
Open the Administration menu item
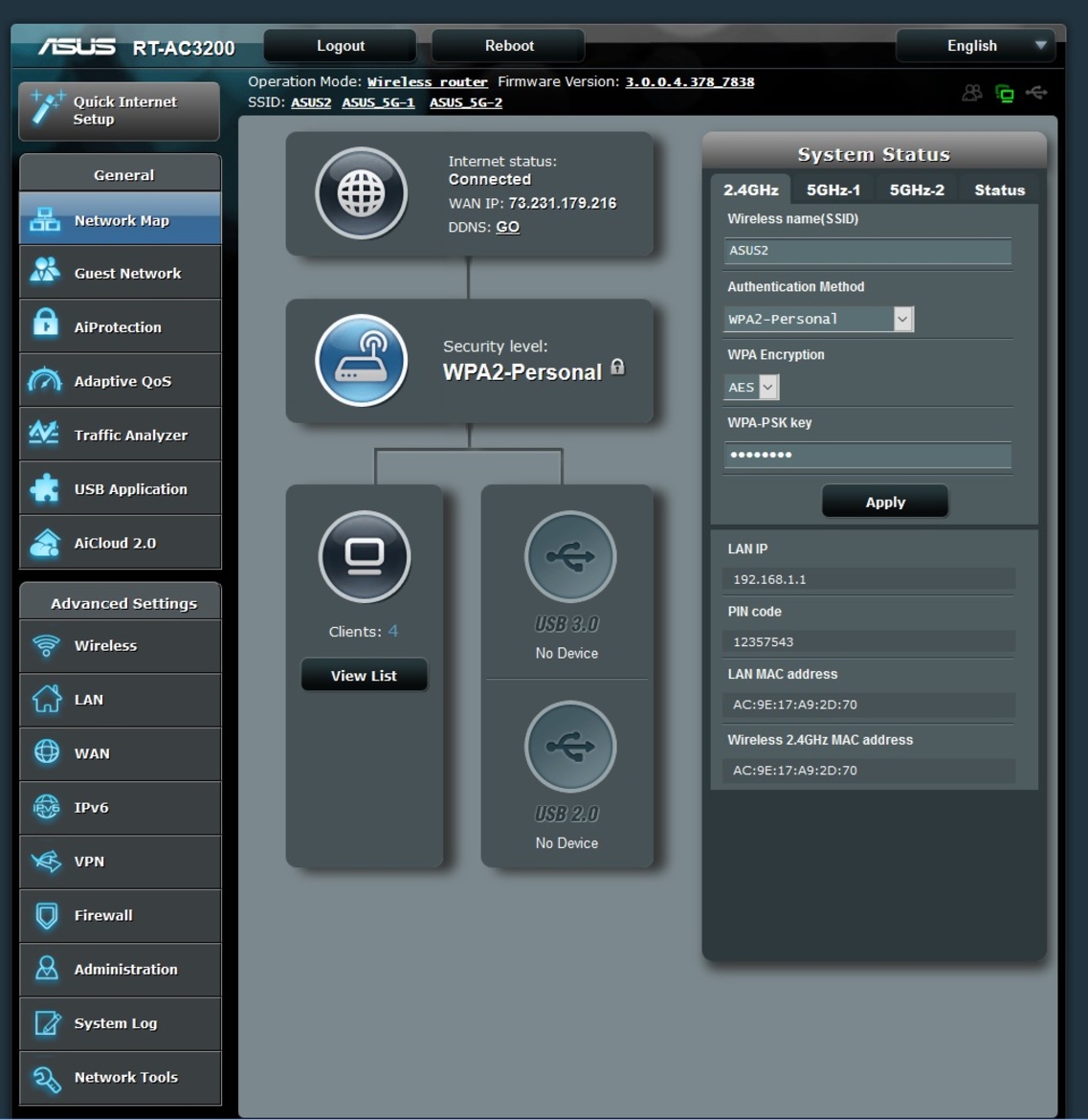point(121,970)
